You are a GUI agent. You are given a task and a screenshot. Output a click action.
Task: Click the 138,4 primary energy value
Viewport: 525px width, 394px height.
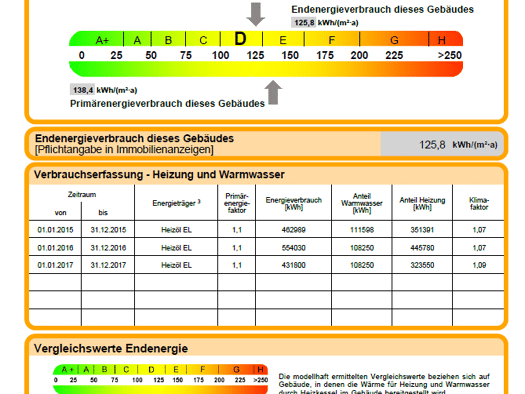(x=83, y=90)
